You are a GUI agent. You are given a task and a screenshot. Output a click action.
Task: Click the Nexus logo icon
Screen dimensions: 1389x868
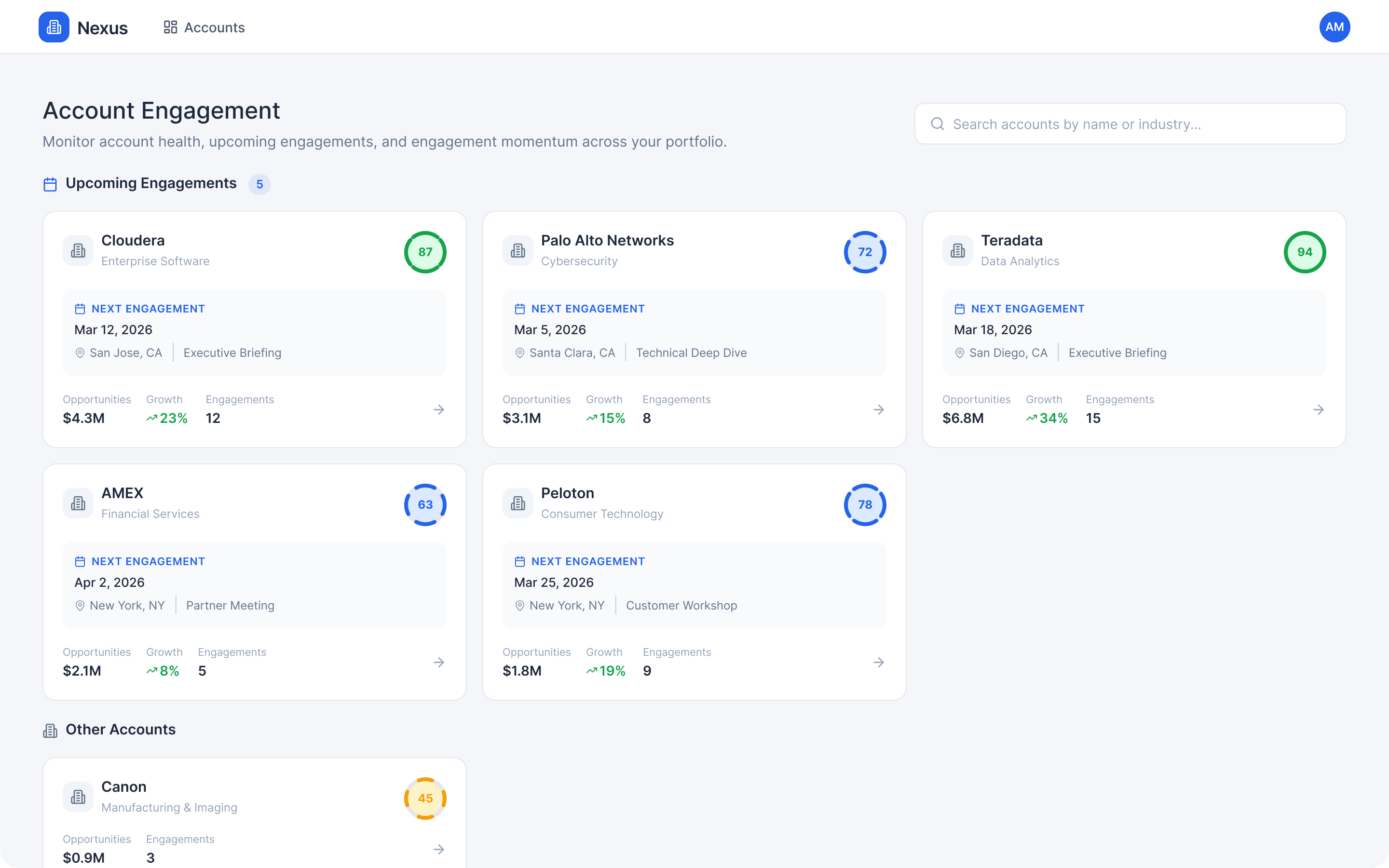54,27
